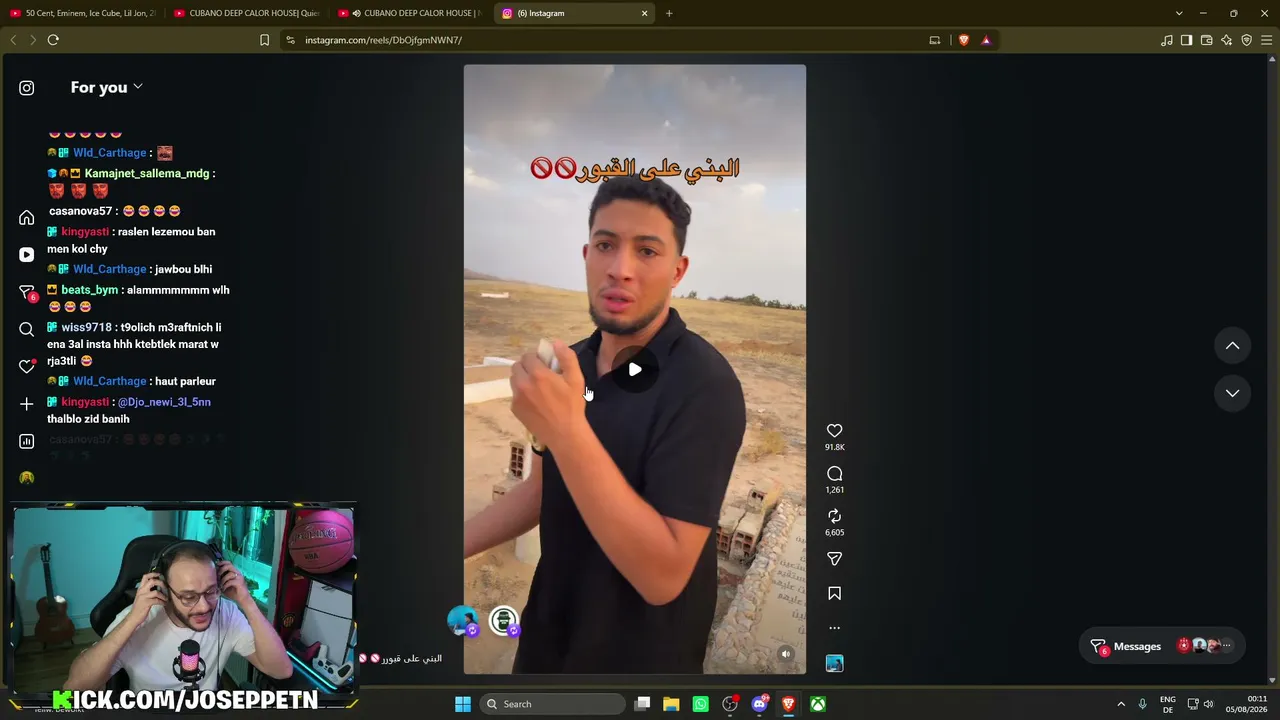Open the Brave Wallet icon
This screenshot has height=720, width=1280.
coord(1207,40)
